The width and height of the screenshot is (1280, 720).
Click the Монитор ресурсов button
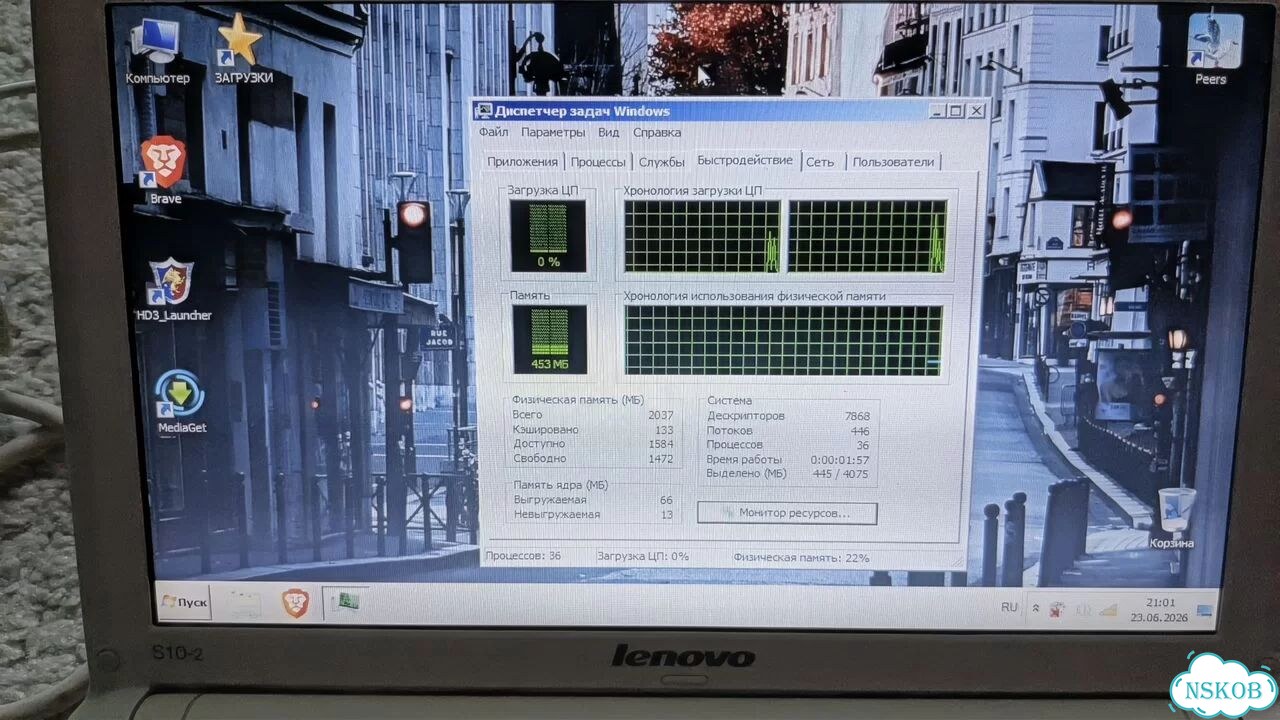(x=787, y=513)
